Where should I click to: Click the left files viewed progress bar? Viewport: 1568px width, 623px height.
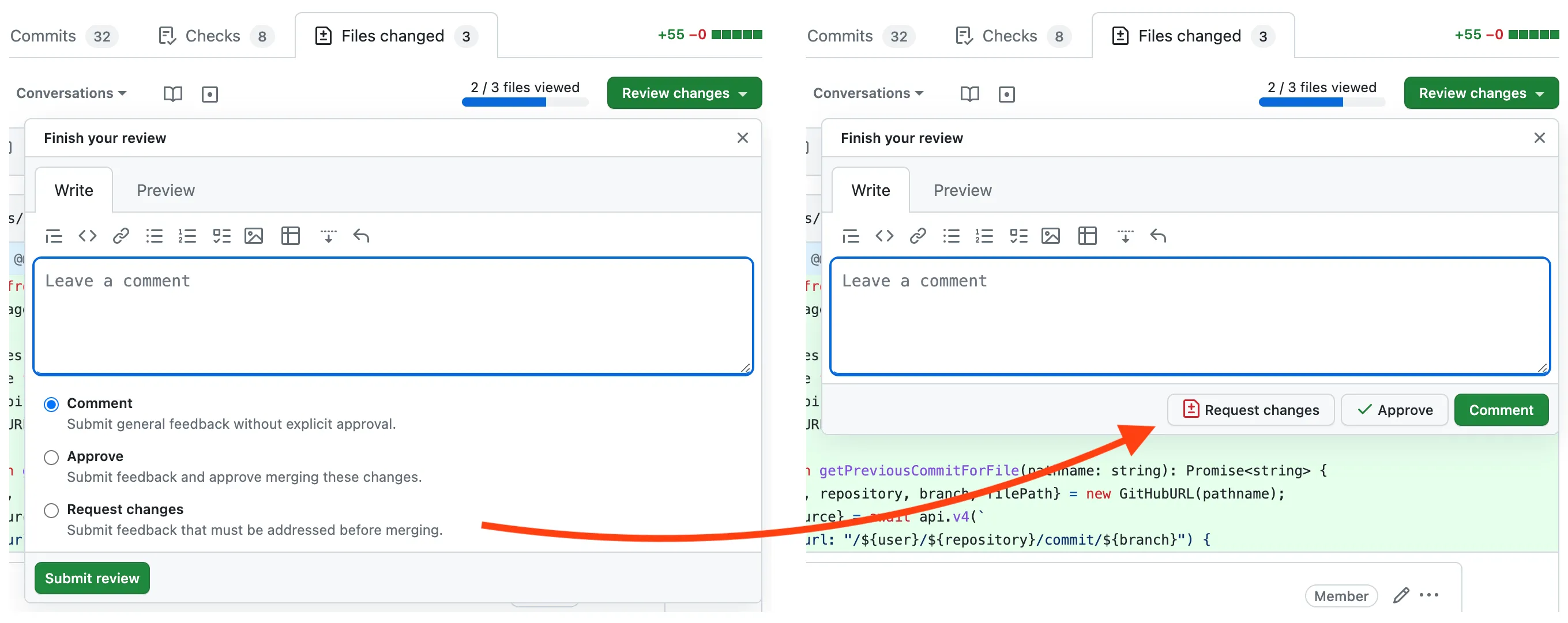(x=525, y=102)
